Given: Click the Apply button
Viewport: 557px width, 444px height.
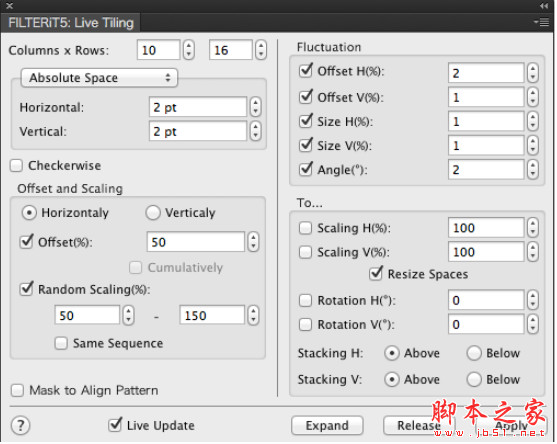Looking at the screenshot, I should tap(511, 425).
